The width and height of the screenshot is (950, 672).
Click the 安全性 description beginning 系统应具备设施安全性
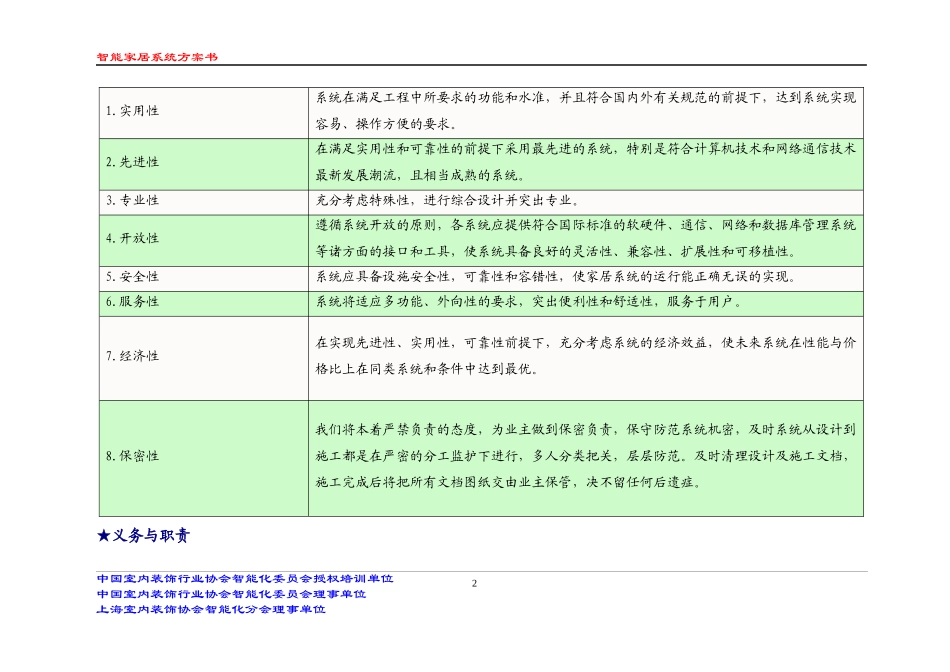pyautogui.click(x=556, y=277)
